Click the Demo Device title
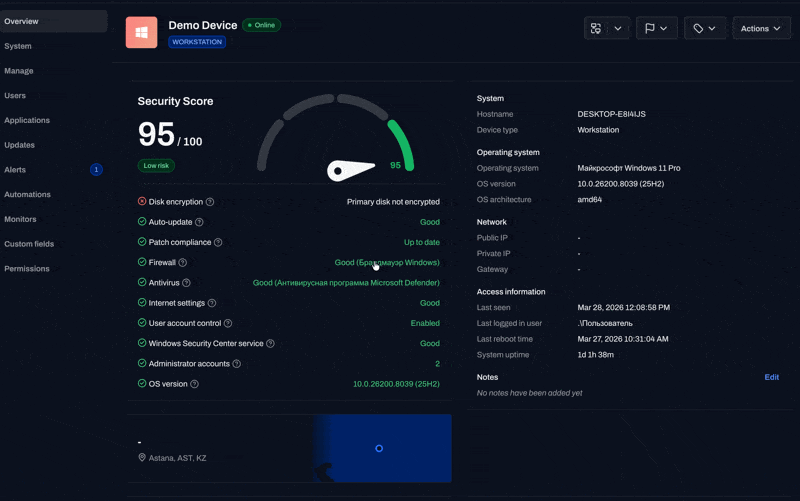The image size is (800, 501). click(x=203, y=25)
